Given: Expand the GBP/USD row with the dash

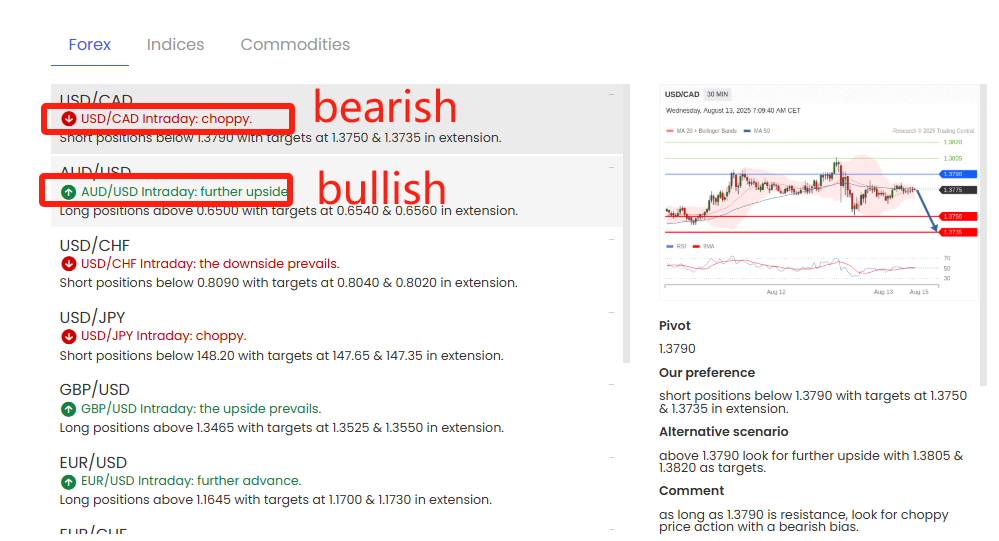Looking at the screenshot, I should tap(611, 384).
